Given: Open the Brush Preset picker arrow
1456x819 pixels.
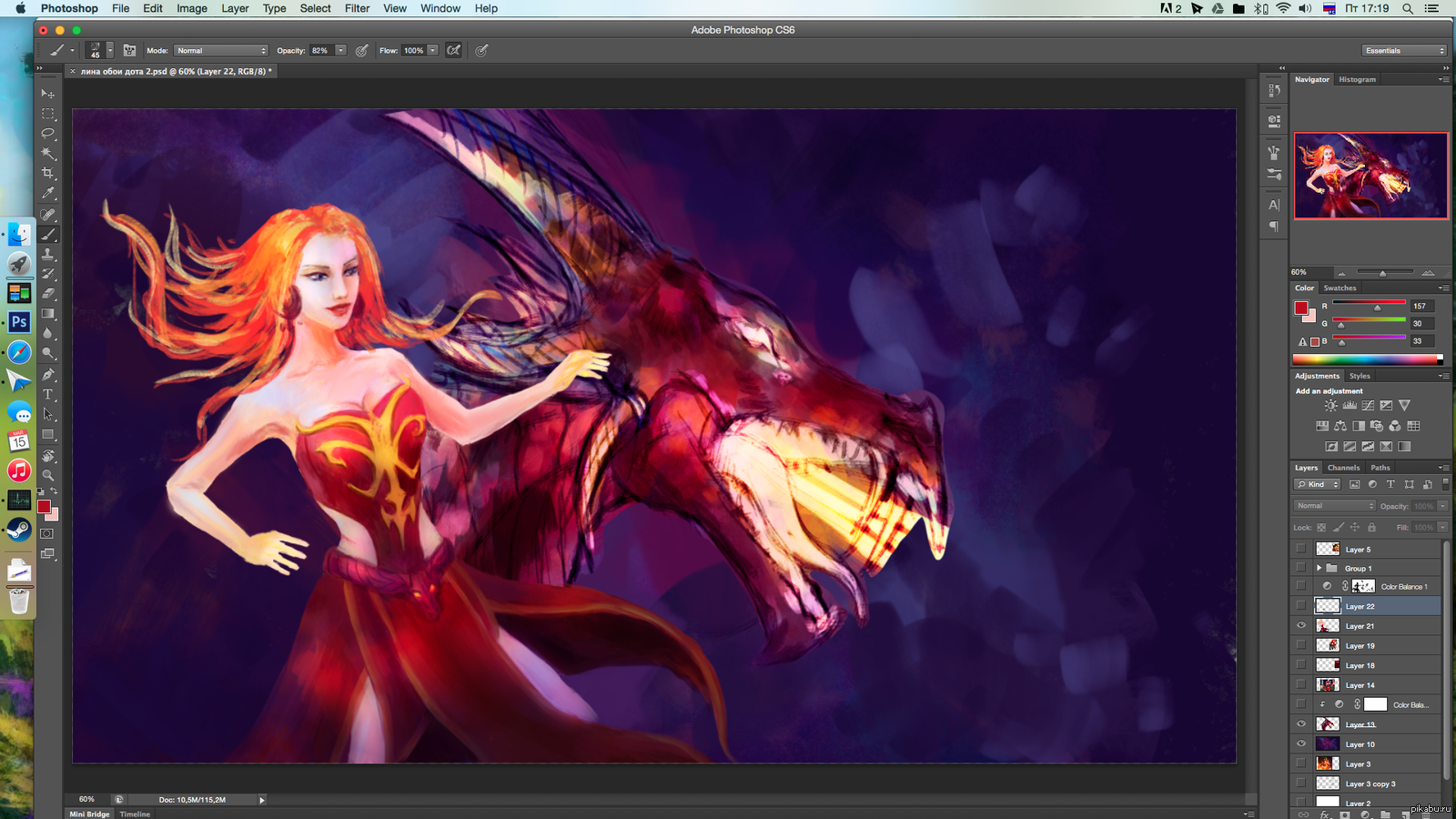Looking at the screenshot, I should (110, 51).
